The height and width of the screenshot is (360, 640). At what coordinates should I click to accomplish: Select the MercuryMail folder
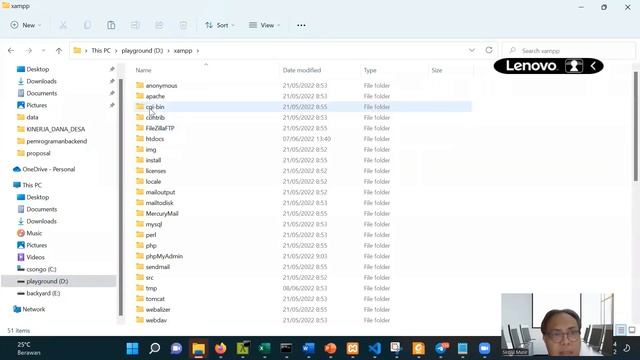[x=162, y=213]
